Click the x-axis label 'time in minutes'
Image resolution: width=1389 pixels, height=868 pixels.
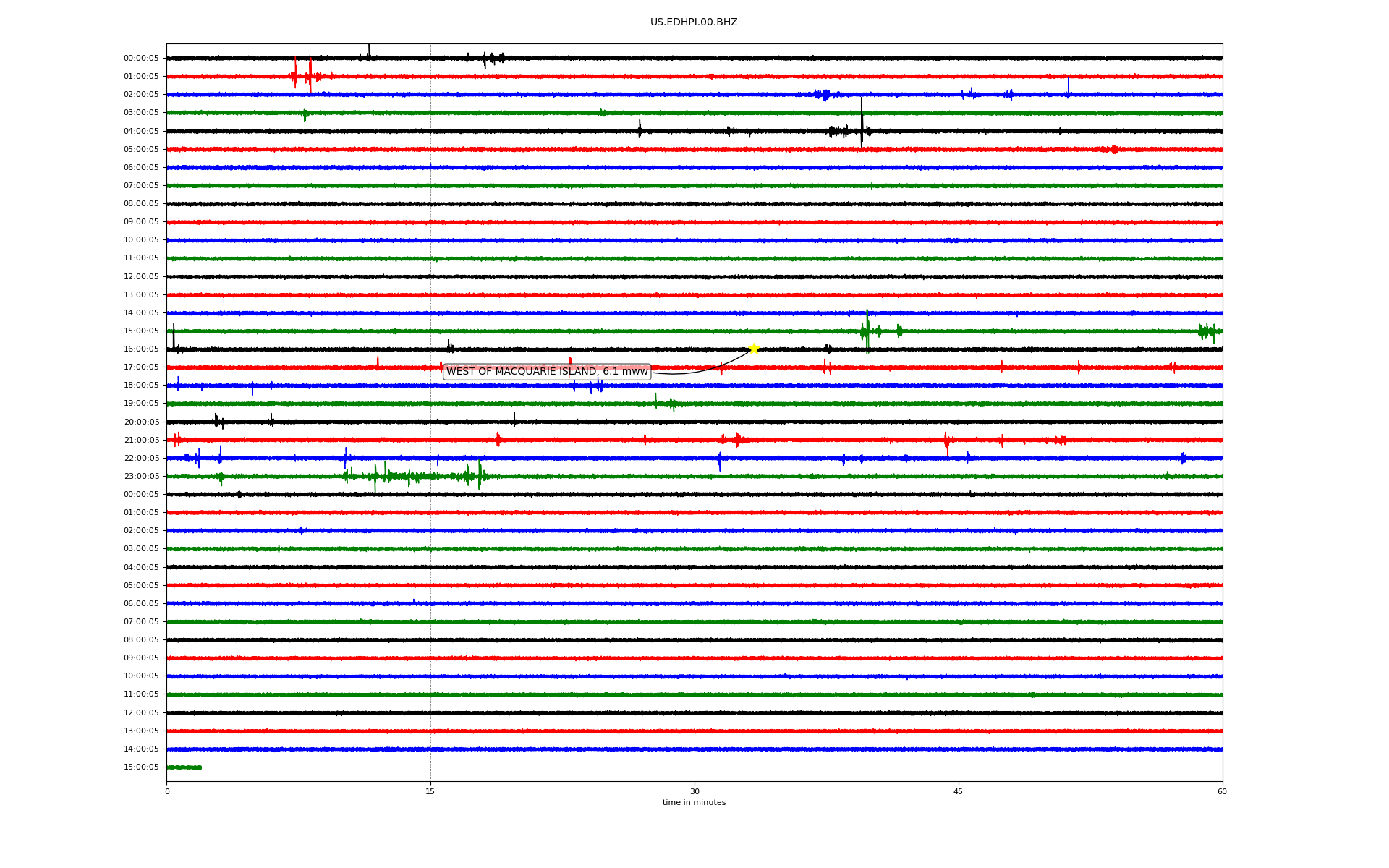[x=694, y=802]
